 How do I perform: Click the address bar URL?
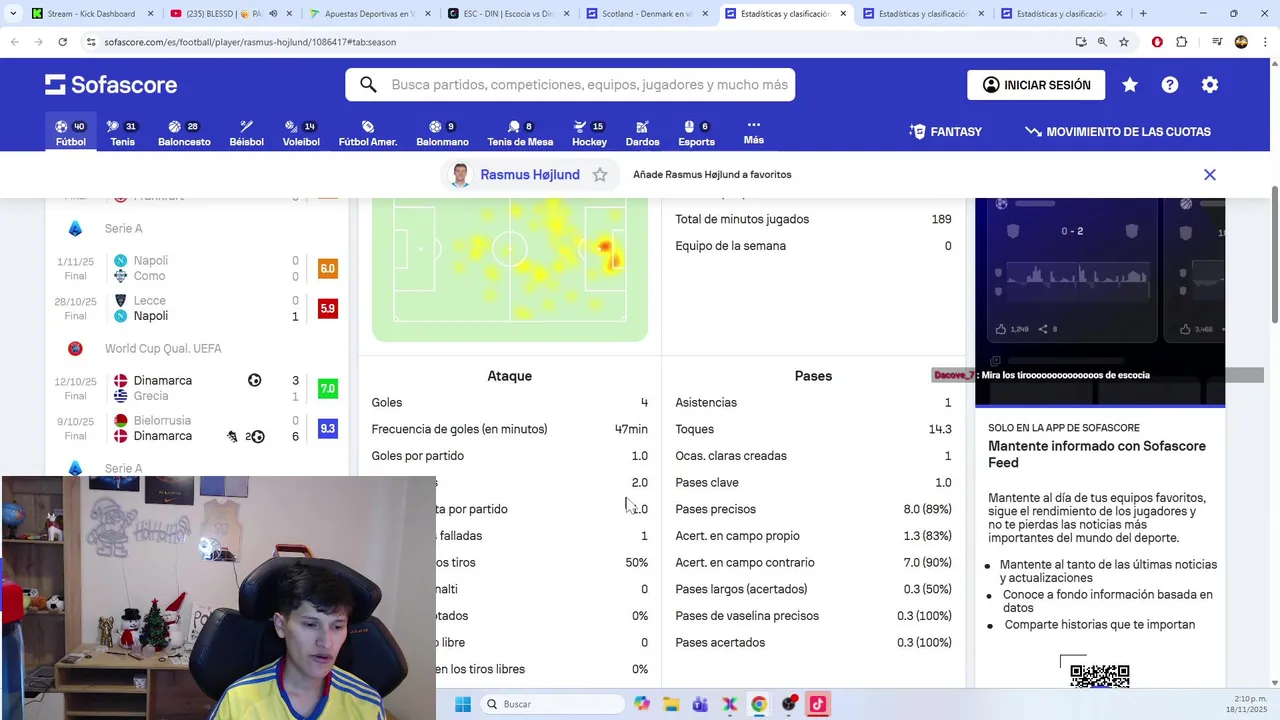(x=250, y=42)
